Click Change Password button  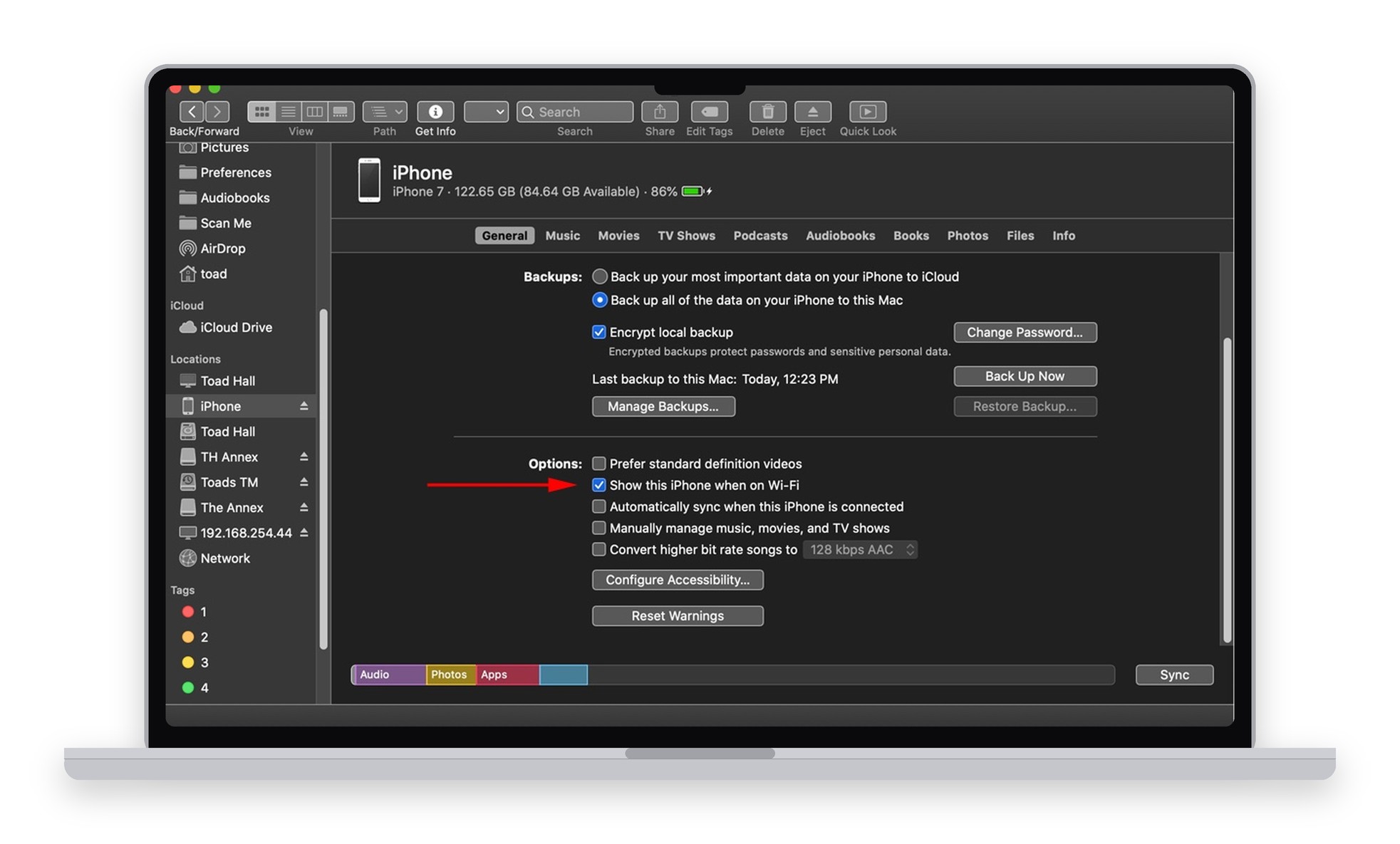1025,333
